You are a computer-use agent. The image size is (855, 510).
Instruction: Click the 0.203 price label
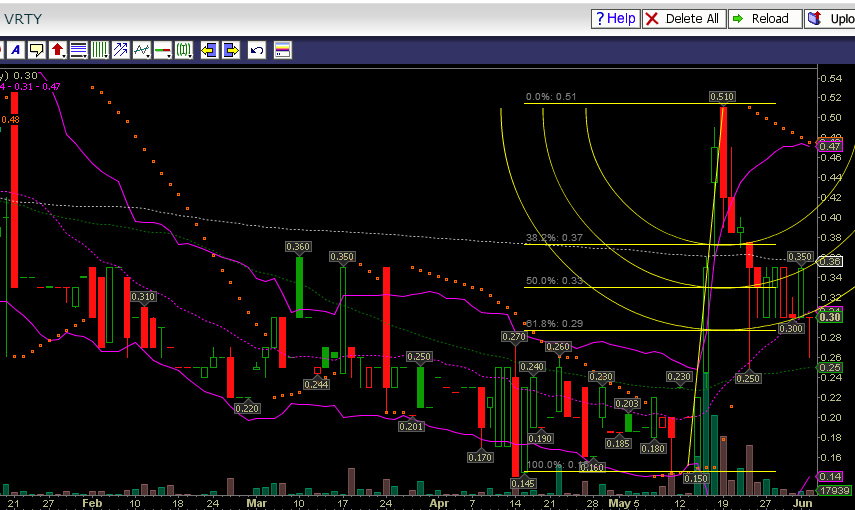(x=627, y=404)
